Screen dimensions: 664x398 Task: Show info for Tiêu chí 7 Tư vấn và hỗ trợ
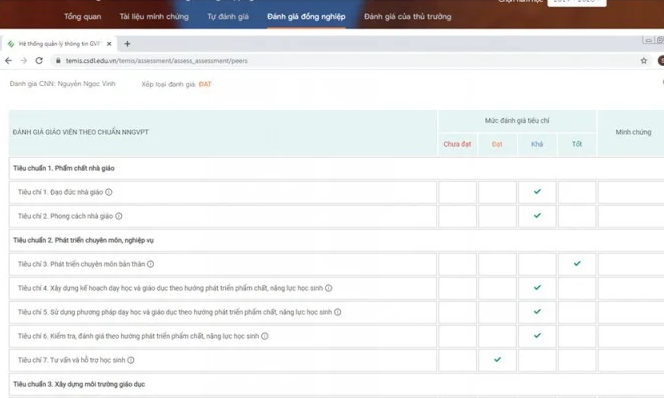(x=131, y=360)
